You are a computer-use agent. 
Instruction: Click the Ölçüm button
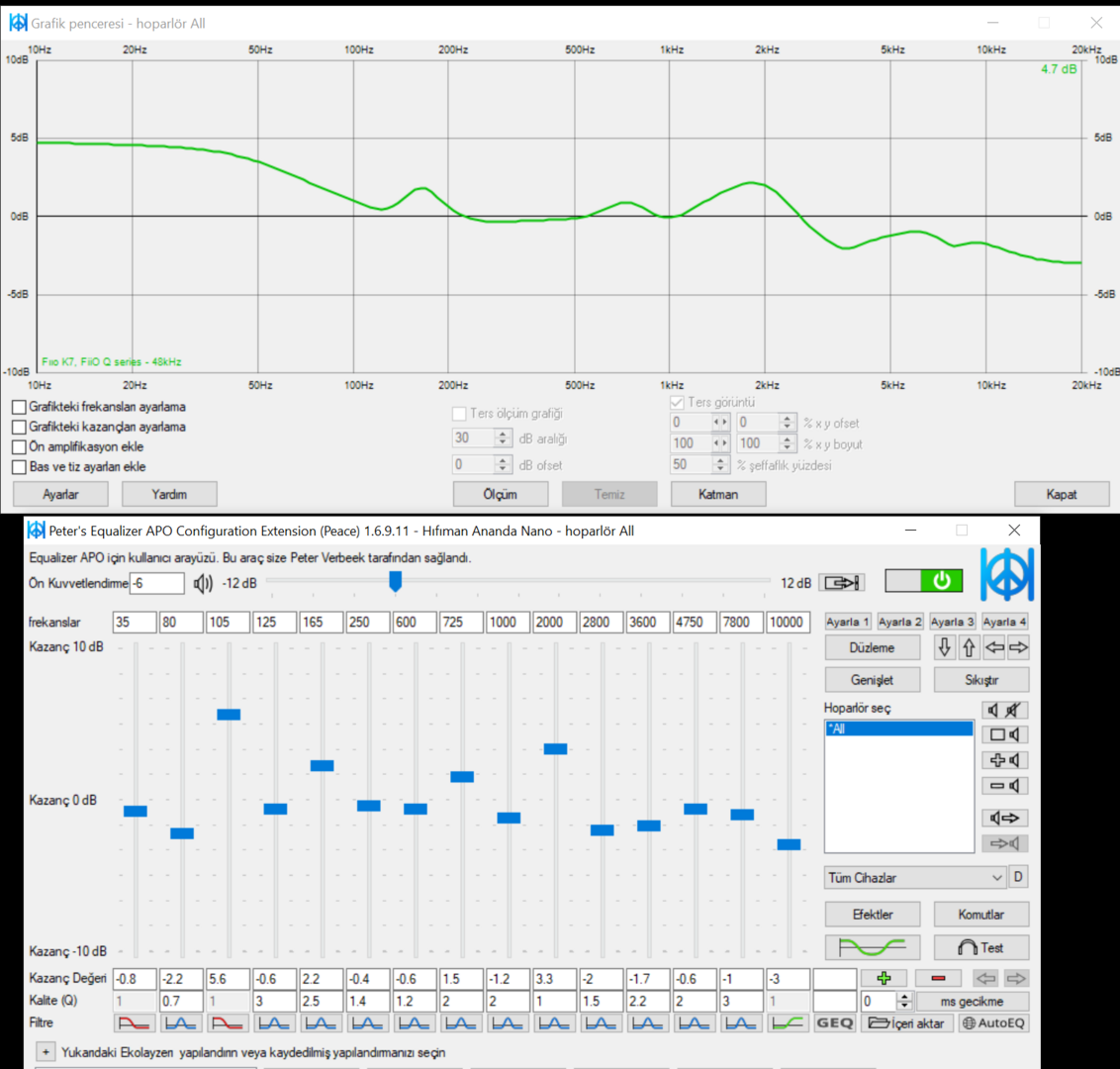coord(501,495)
